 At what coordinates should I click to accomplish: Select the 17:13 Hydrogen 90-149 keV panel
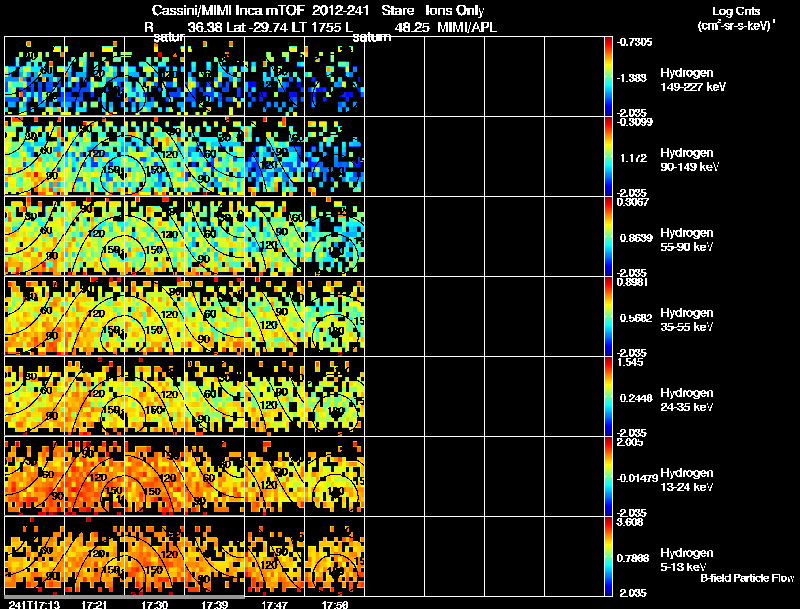tap(34, 156)
